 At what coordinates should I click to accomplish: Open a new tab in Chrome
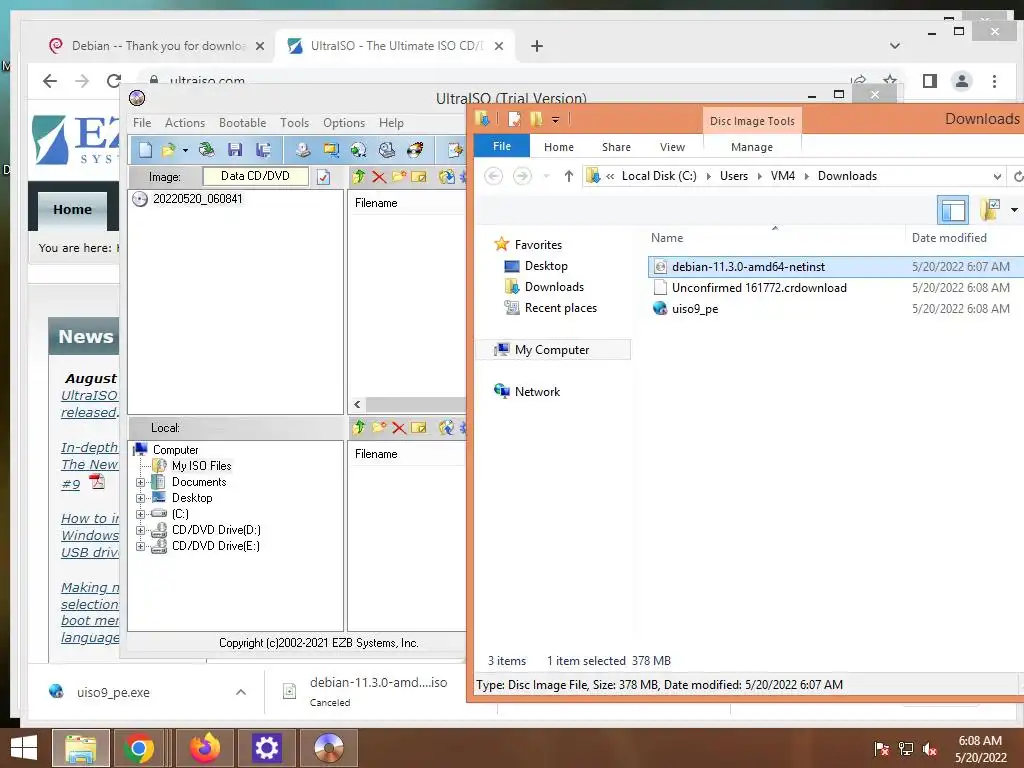(x=537, y=46)
